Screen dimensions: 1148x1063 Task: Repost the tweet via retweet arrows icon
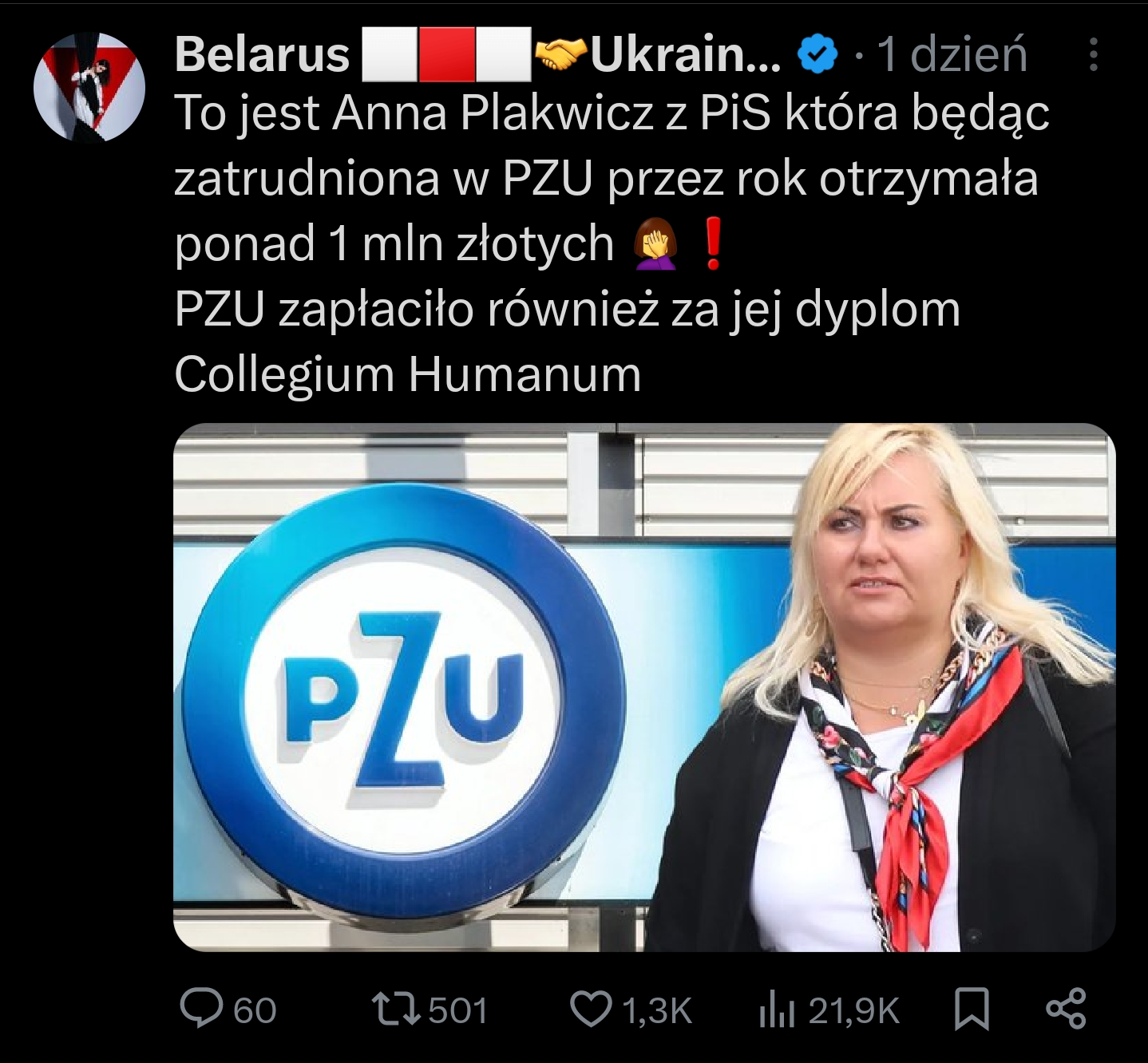pos(397,1010)
